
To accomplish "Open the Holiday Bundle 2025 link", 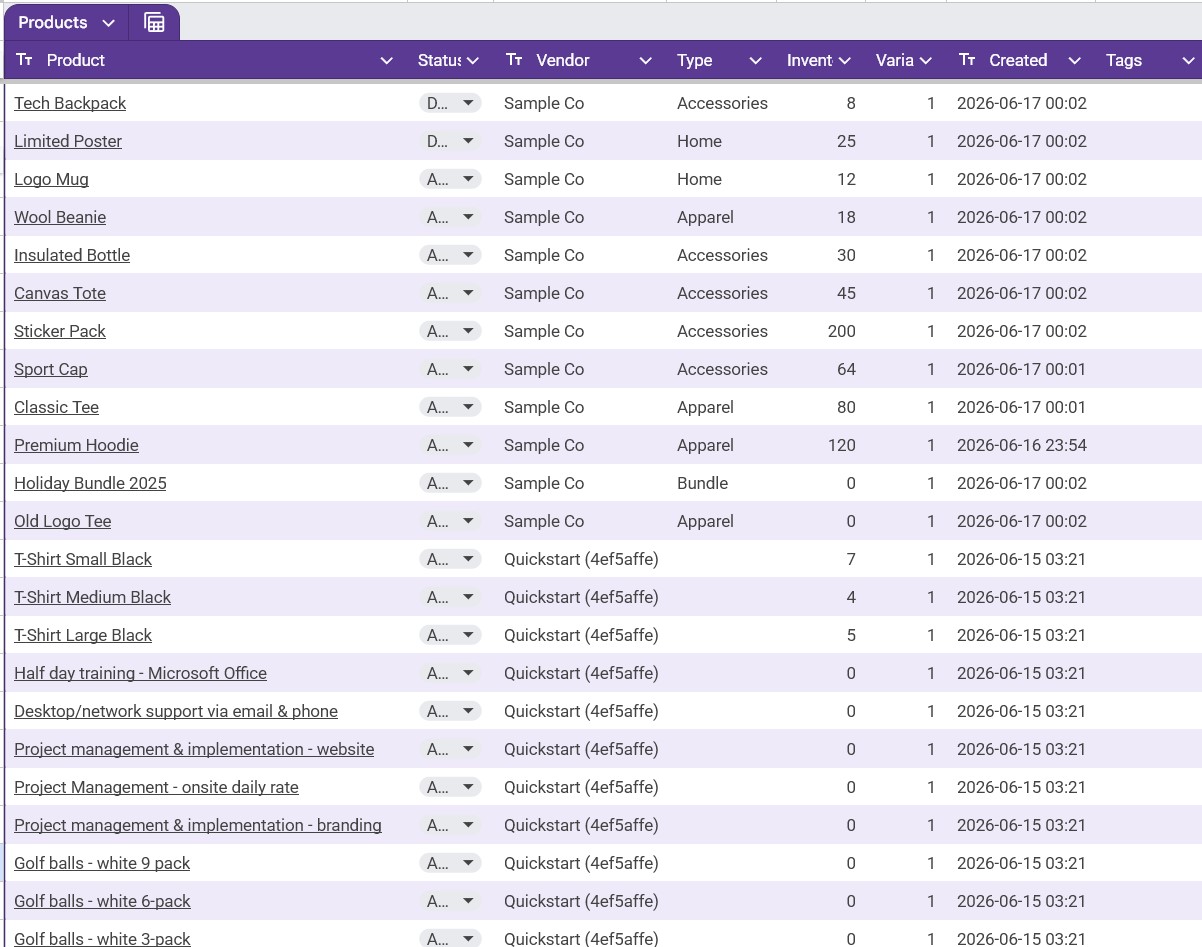I will [x=90, y=483].
